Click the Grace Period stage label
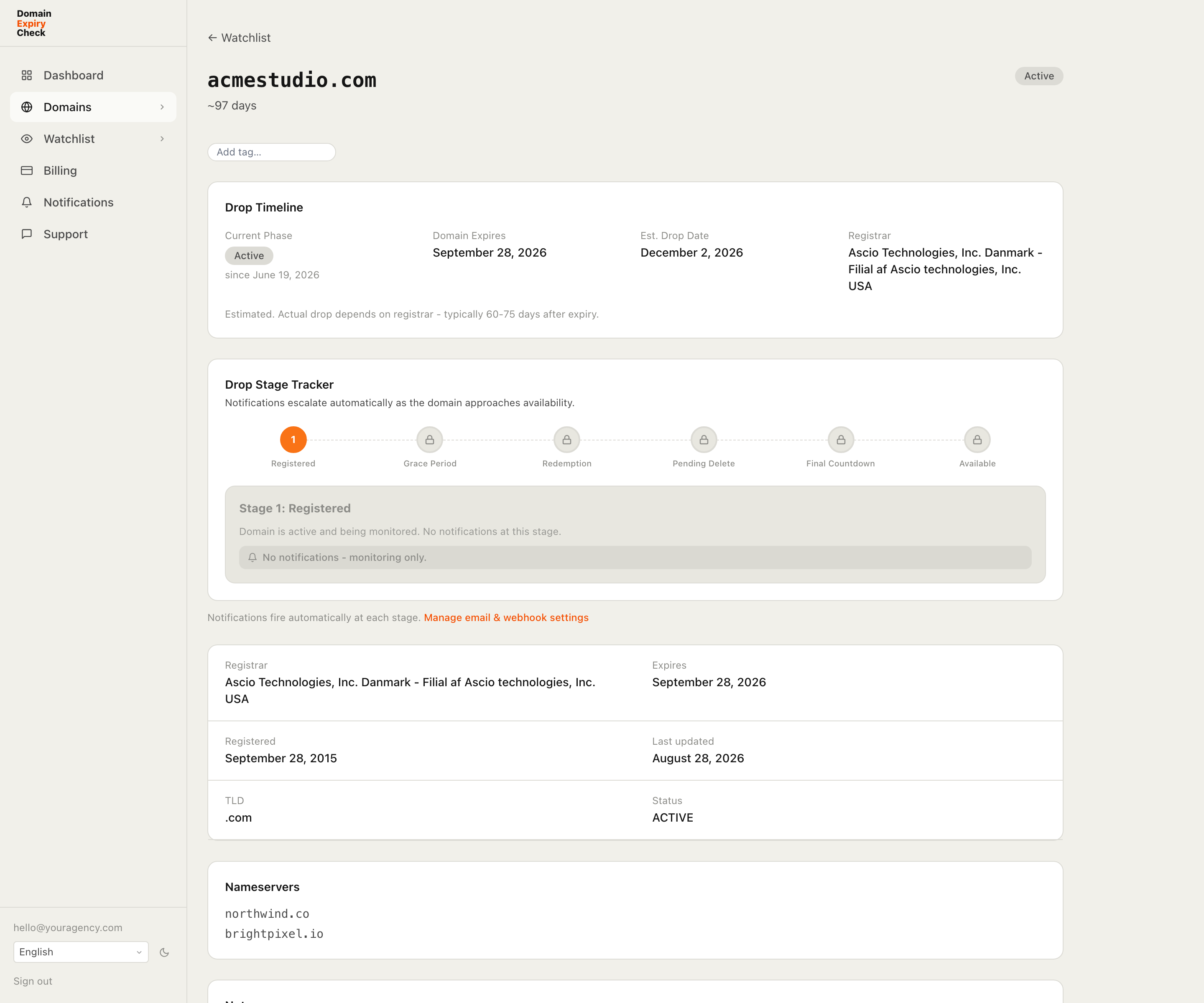The image size is (1204, 1003). 430,463
